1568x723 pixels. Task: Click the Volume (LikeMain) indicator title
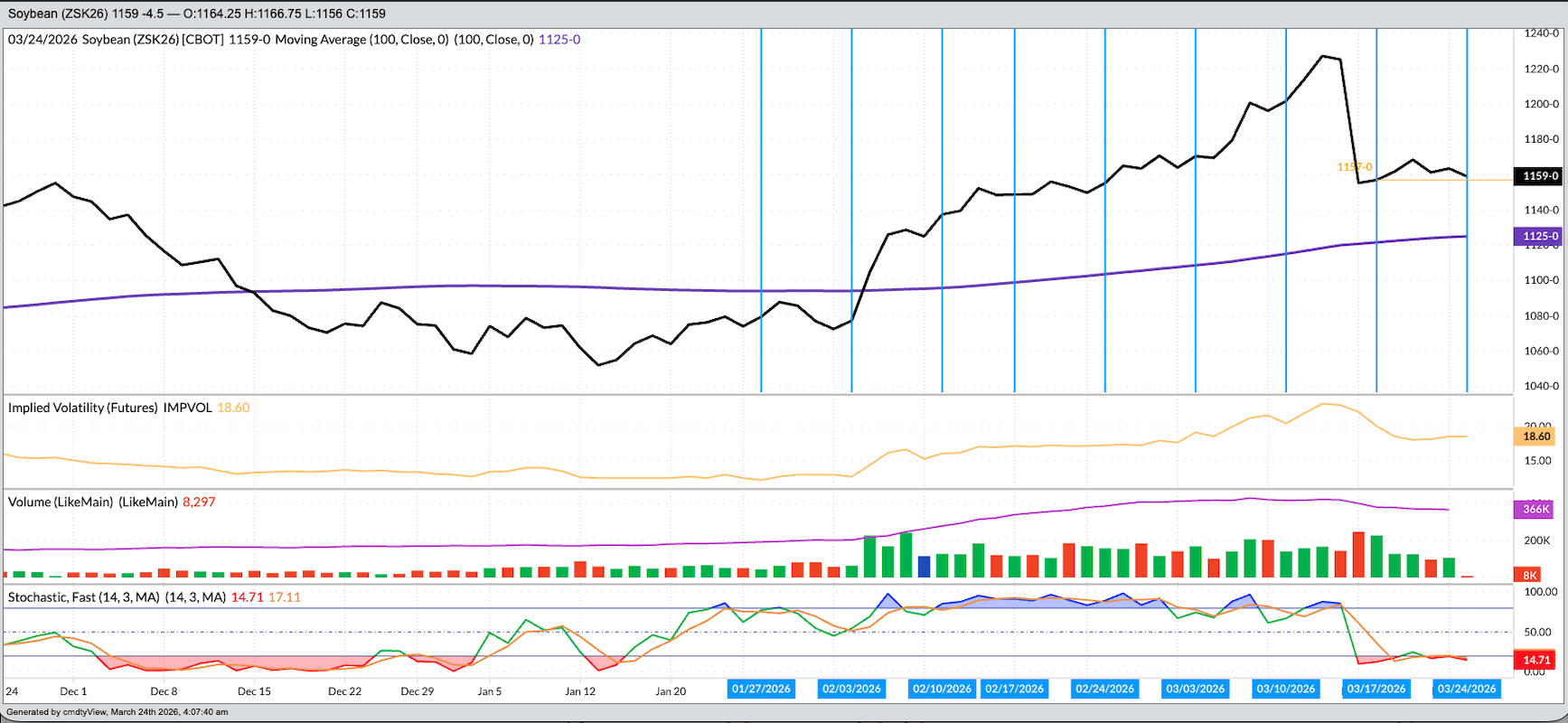(x=93, y=502)
